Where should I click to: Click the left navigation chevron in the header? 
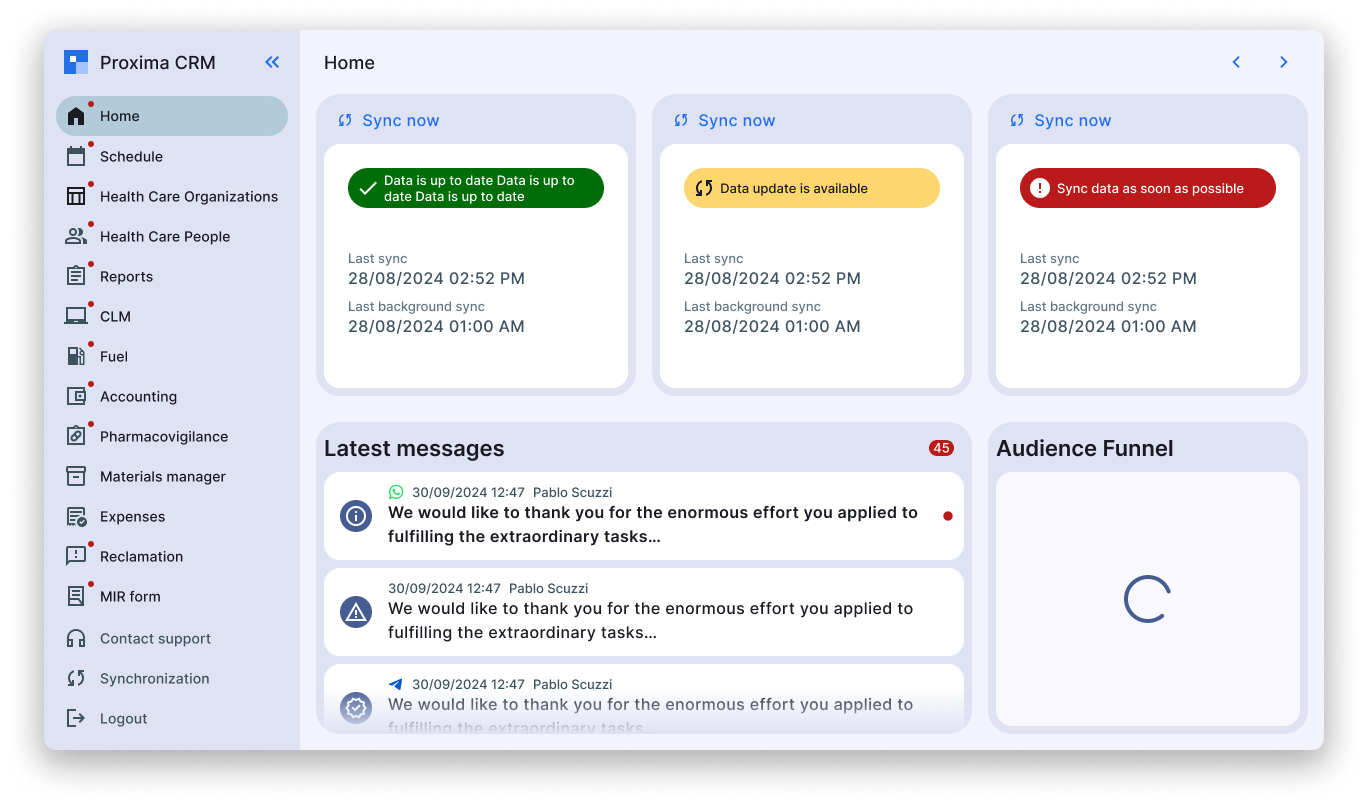click(x=1236, y=61)
